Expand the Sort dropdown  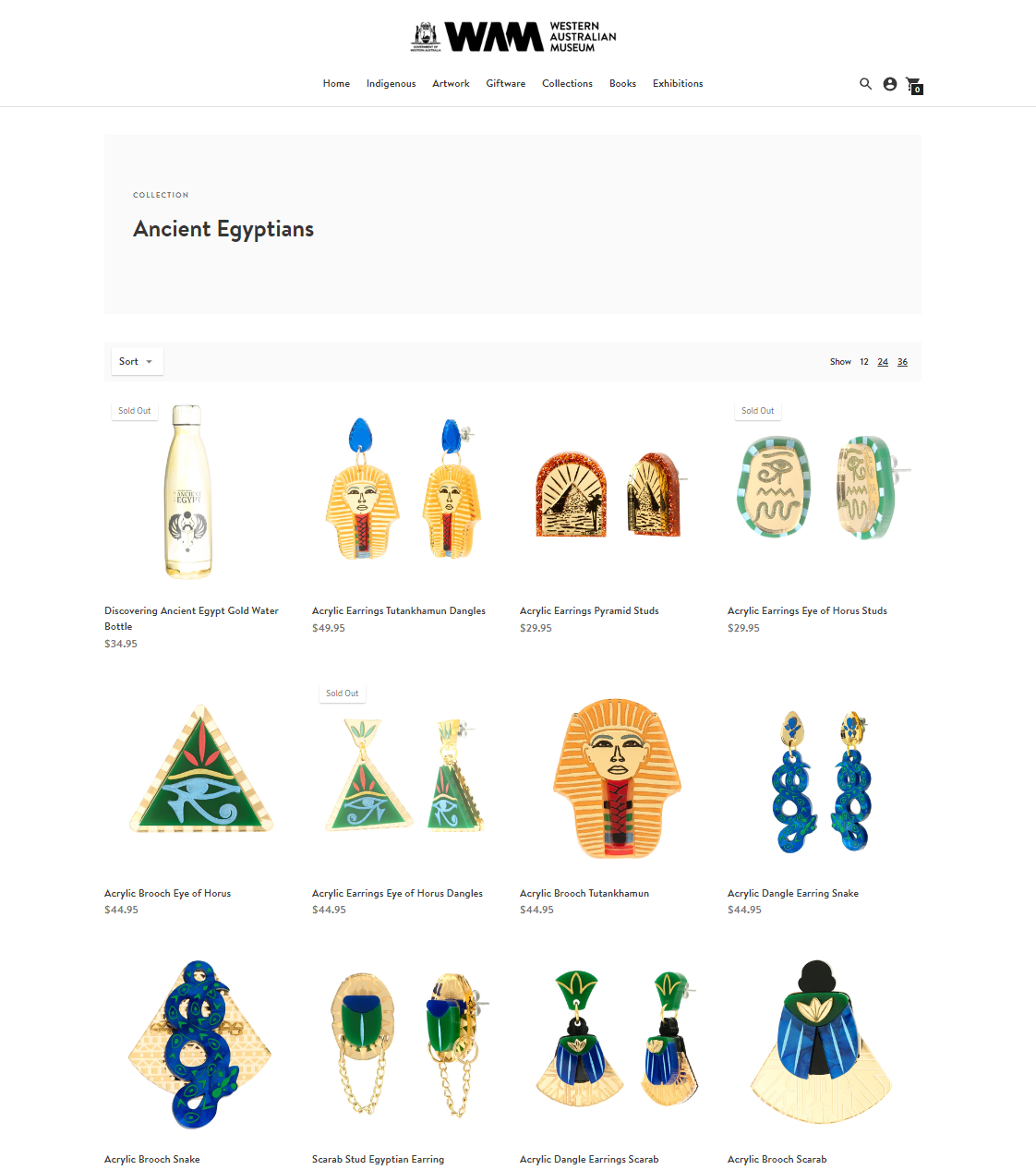[137, 362]
